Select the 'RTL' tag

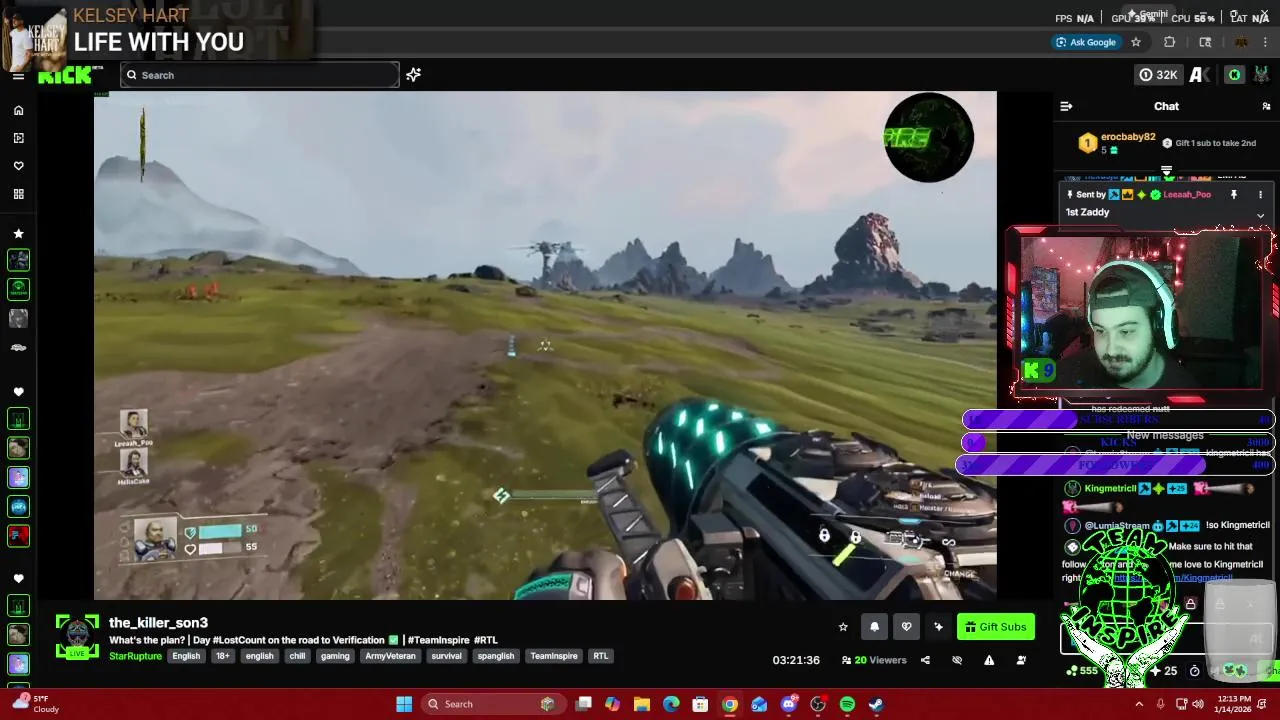[600, 656]
